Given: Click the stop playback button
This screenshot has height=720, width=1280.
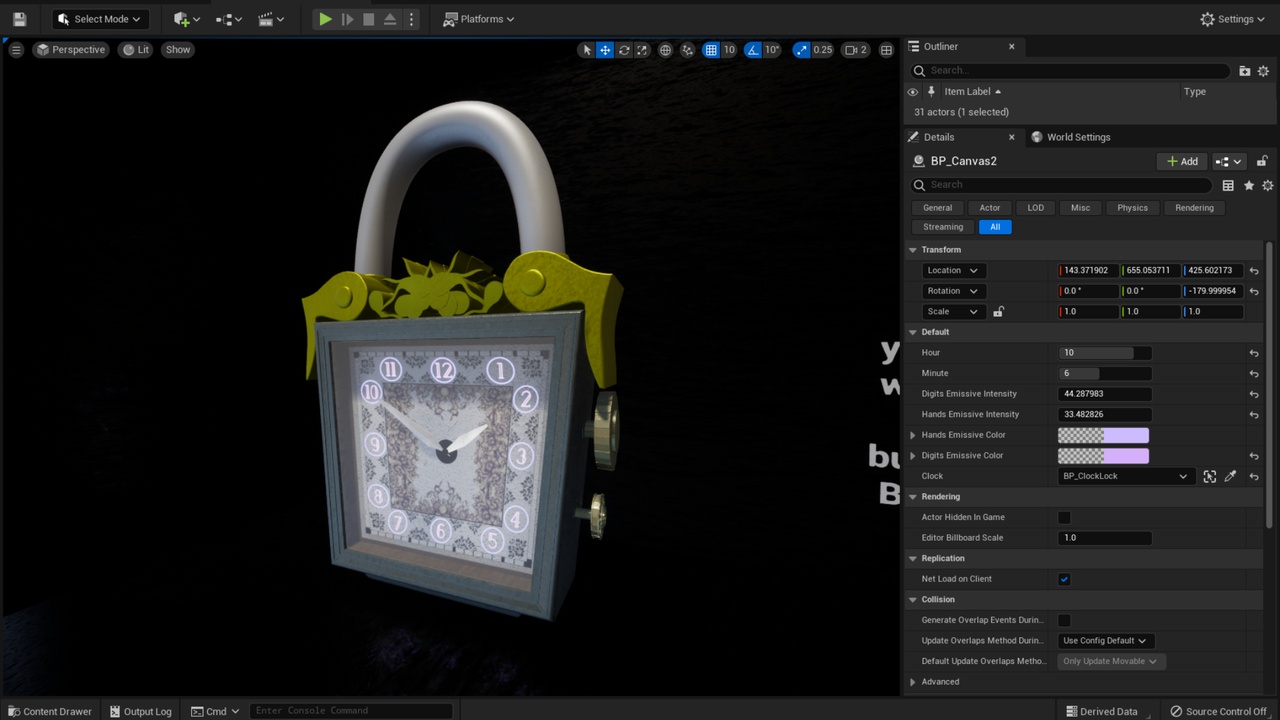Looking at the screenshot, I should pos(368,19).
